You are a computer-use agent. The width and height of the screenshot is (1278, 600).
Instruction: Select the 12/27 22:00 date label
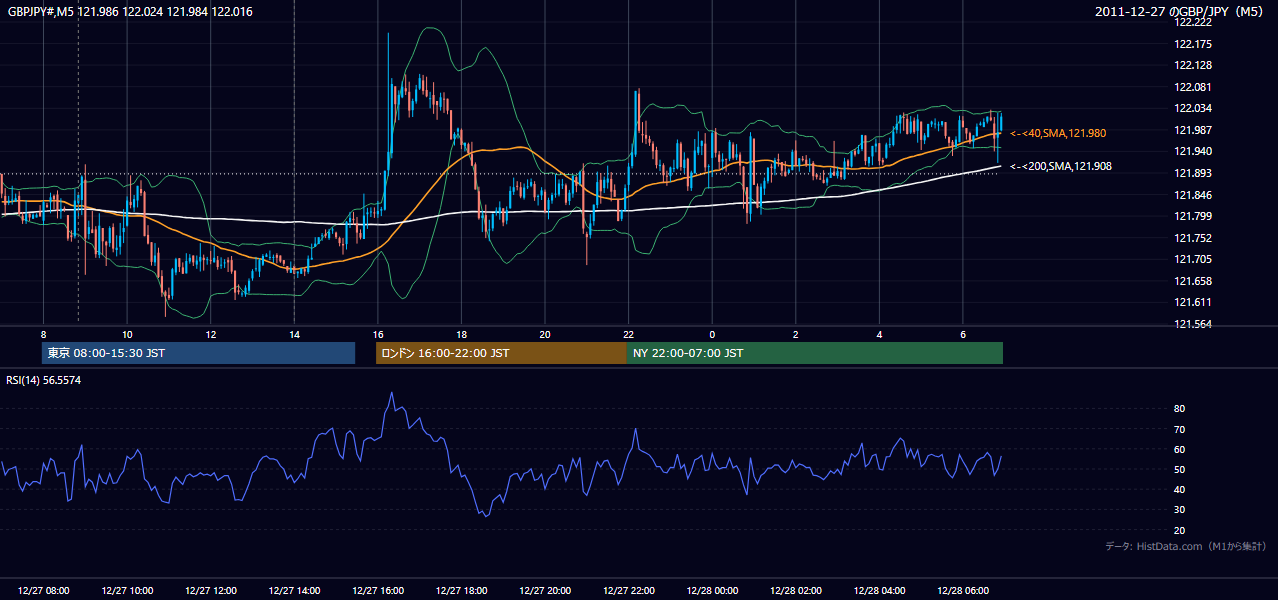click(x=628, y=591)
